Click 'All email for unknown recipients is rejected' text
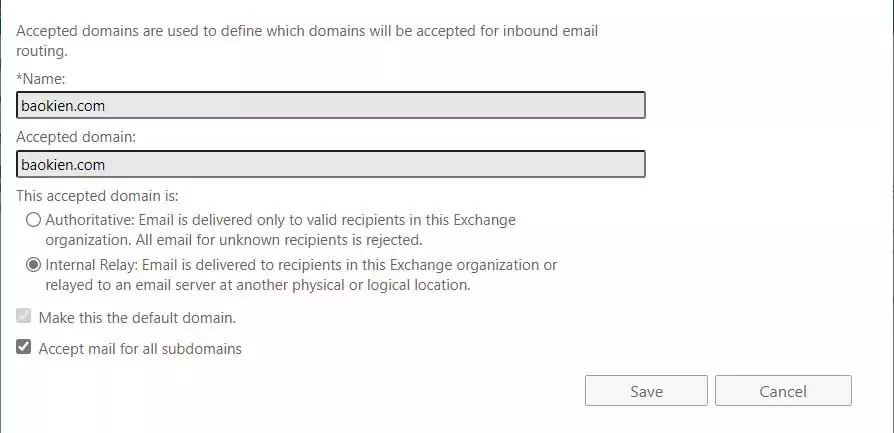 click(x=279, y=240)
